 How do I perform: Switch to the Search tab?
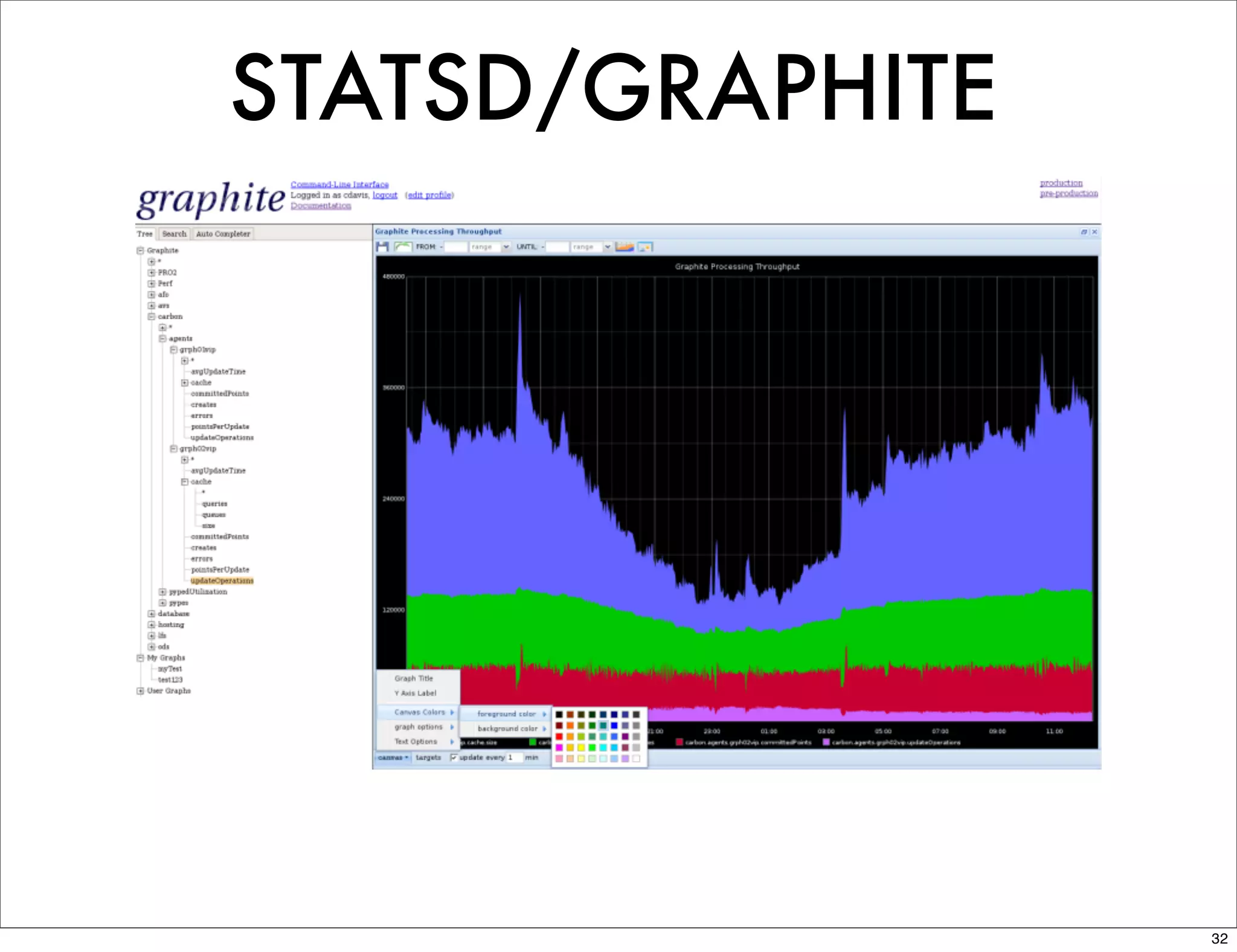tap(174, 234)
